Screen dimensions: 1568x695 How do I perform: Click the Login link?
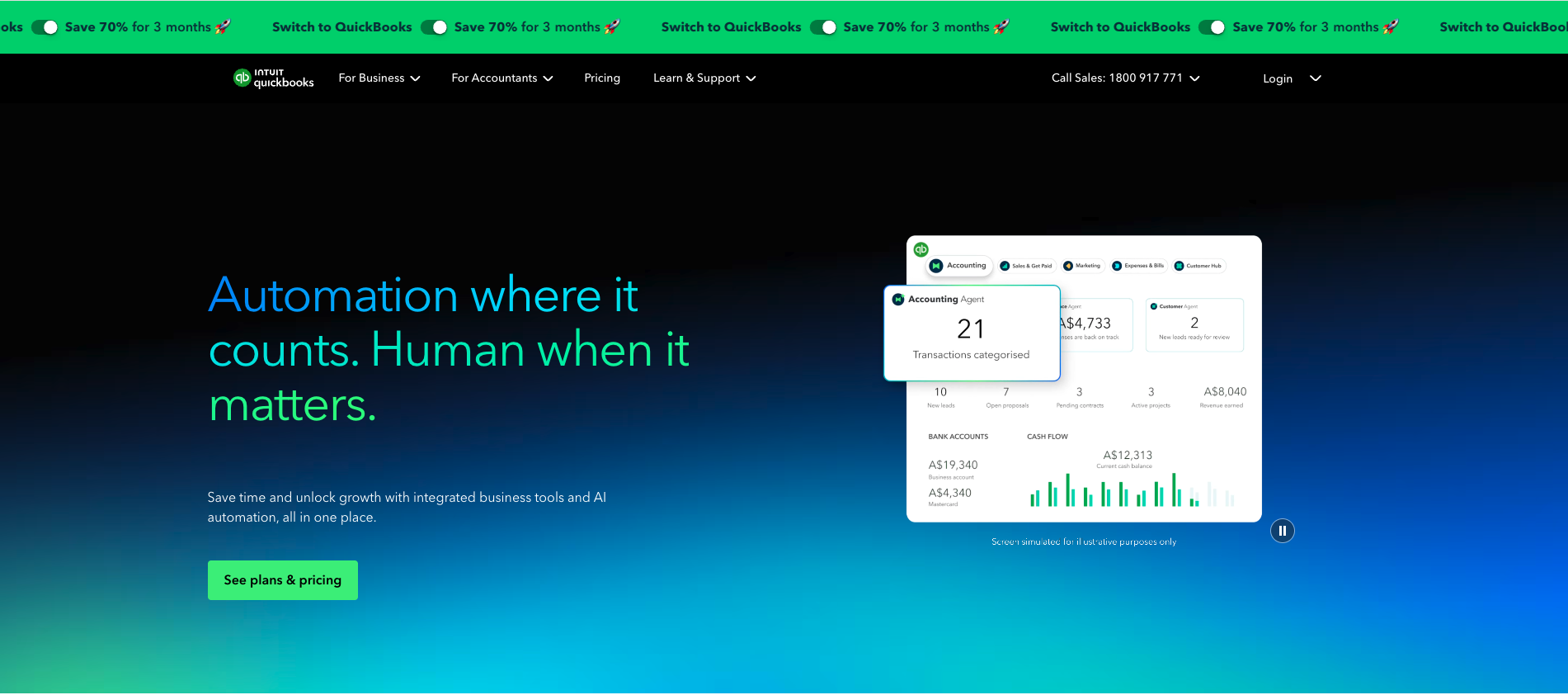coord(1278,79)
